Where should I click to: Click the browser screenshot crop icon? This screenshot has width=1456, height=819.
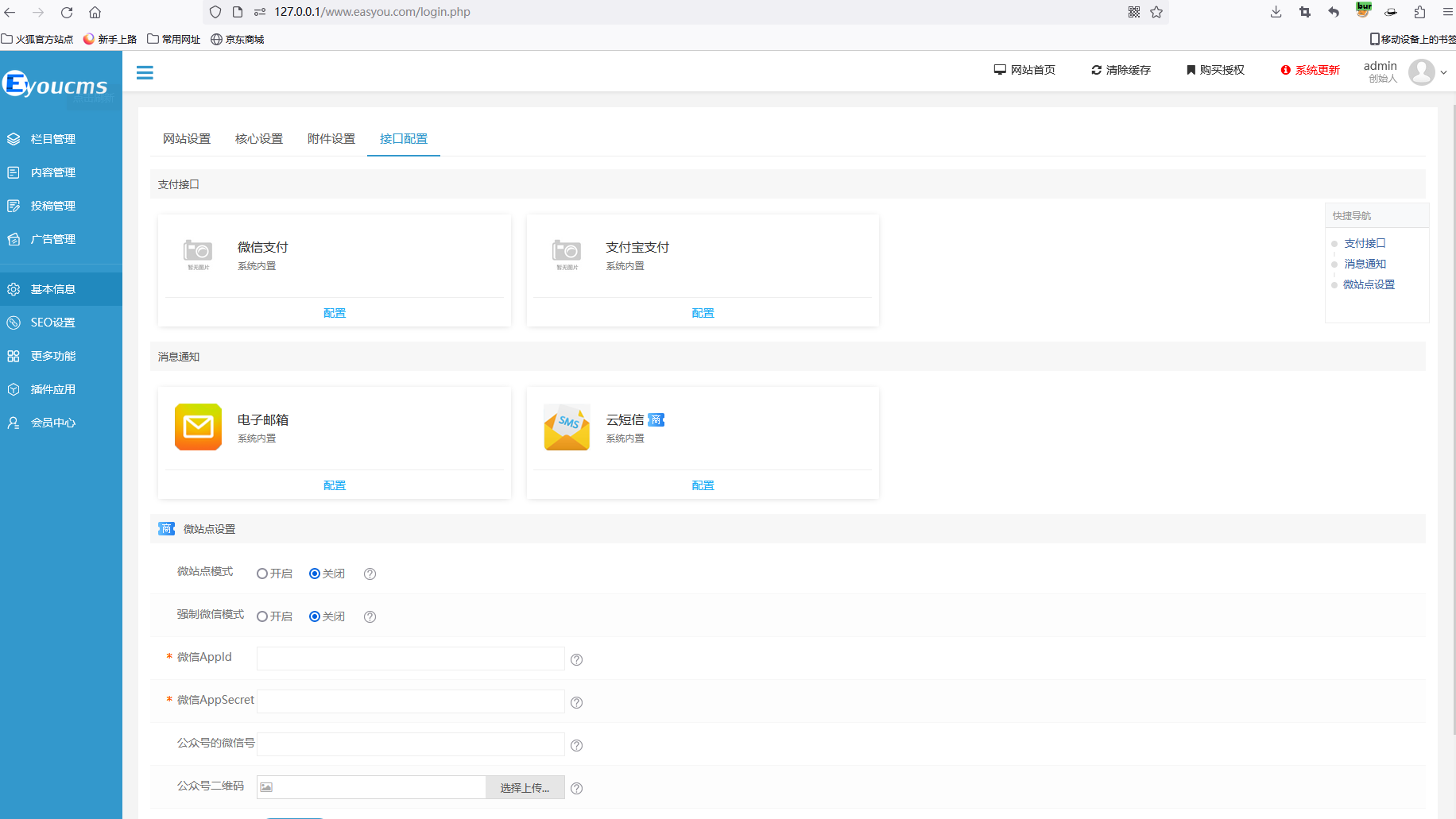coord(1305,12)
